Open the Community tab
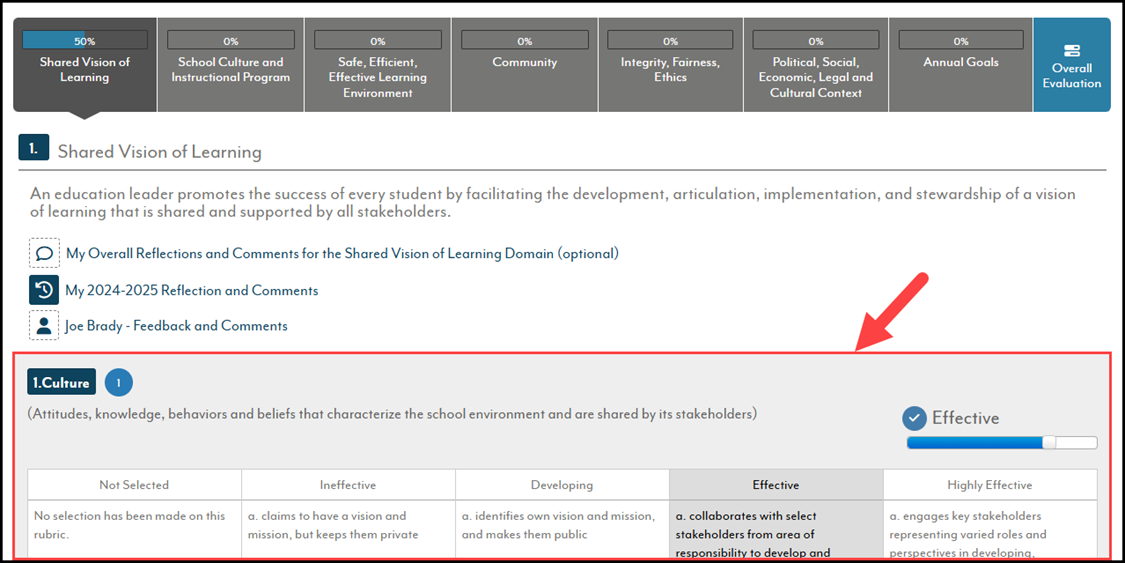The width and height of the screenshot is (1125, 563). [x=524, y=65]
